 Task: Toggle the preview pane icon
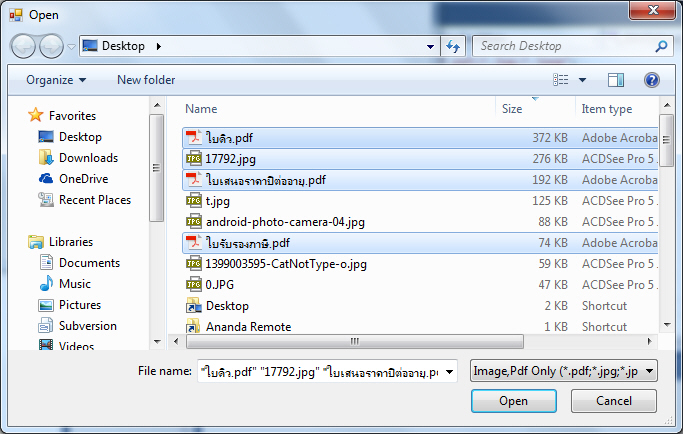(616, 80)
